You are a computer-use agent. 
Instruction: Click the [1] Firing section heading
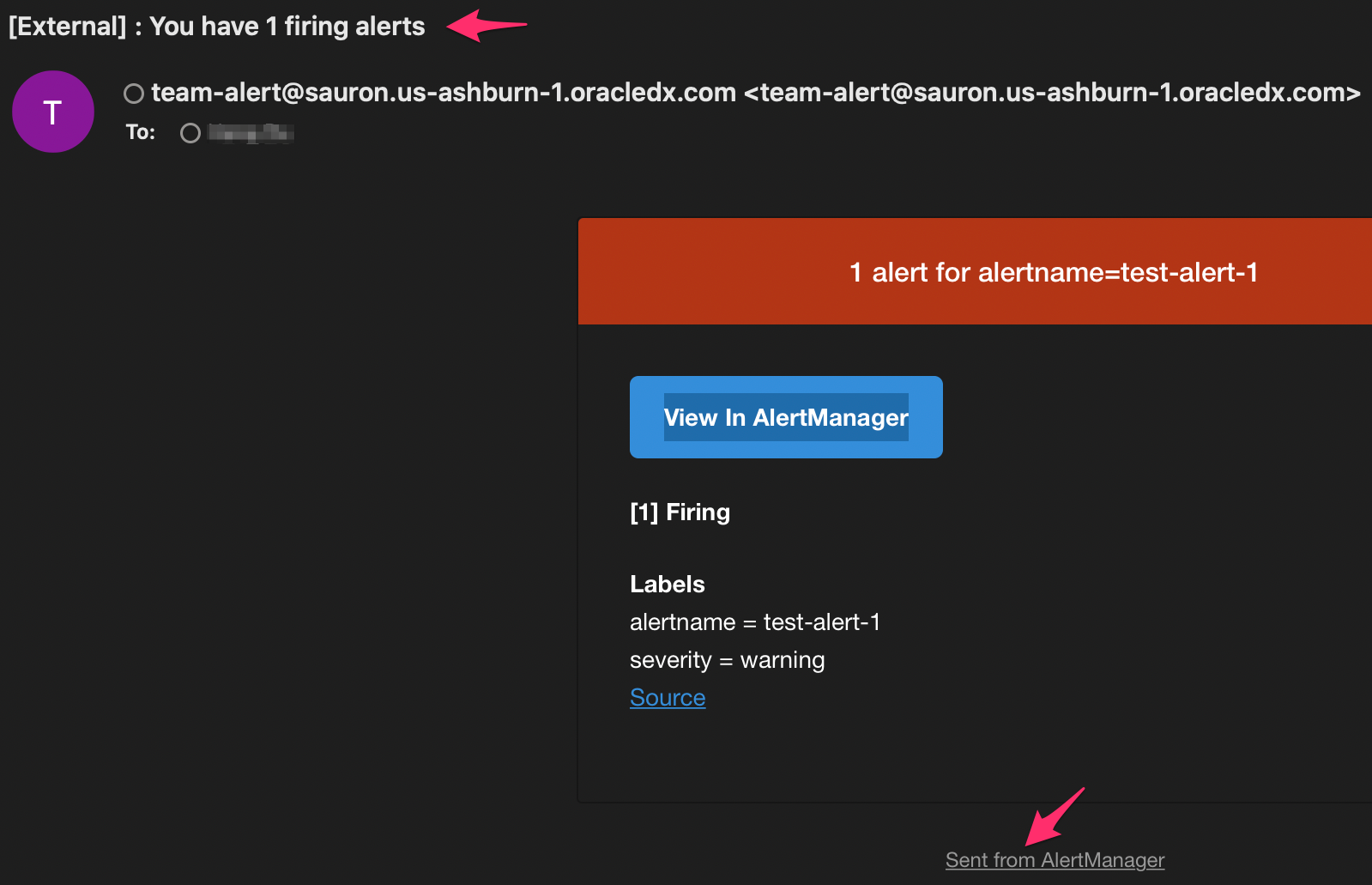(x=679, y=512)
